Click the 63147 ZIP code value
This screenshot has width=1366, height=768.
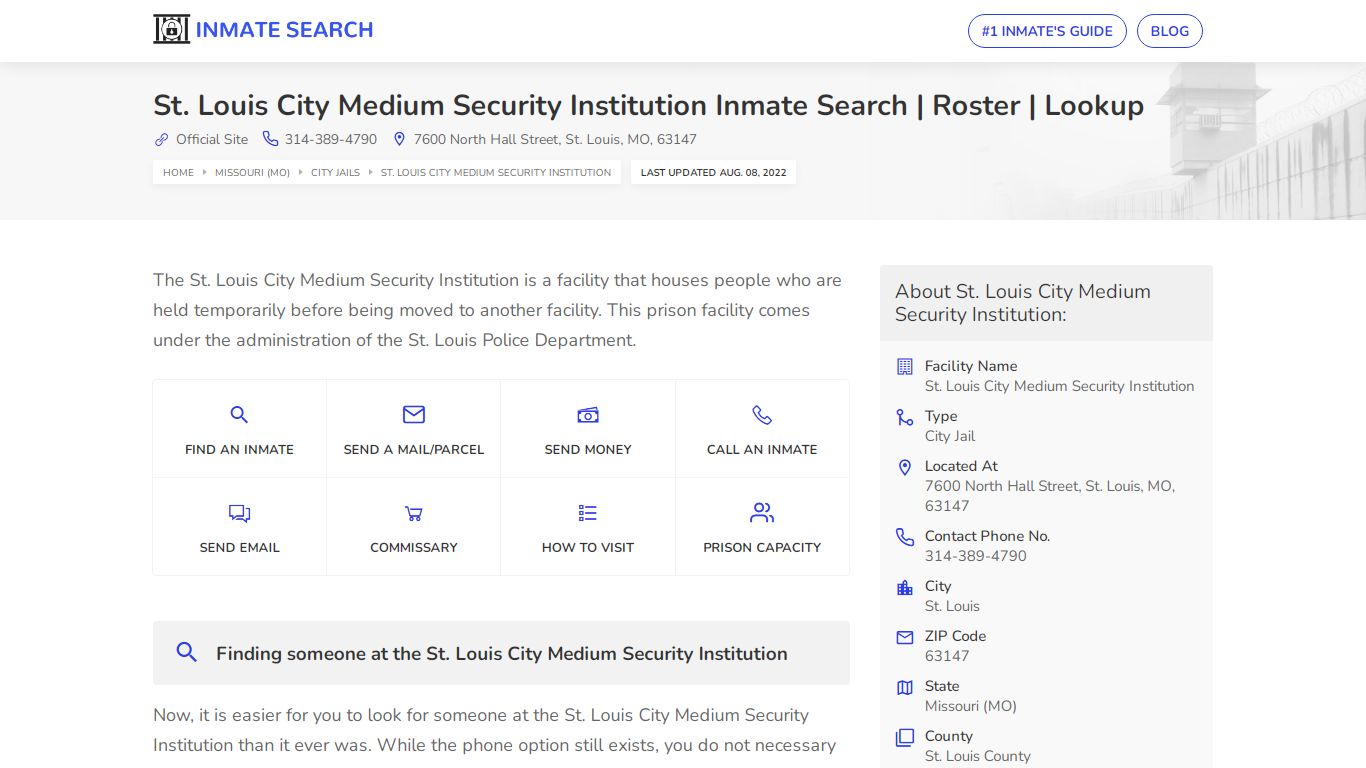[x=947, y=656]
